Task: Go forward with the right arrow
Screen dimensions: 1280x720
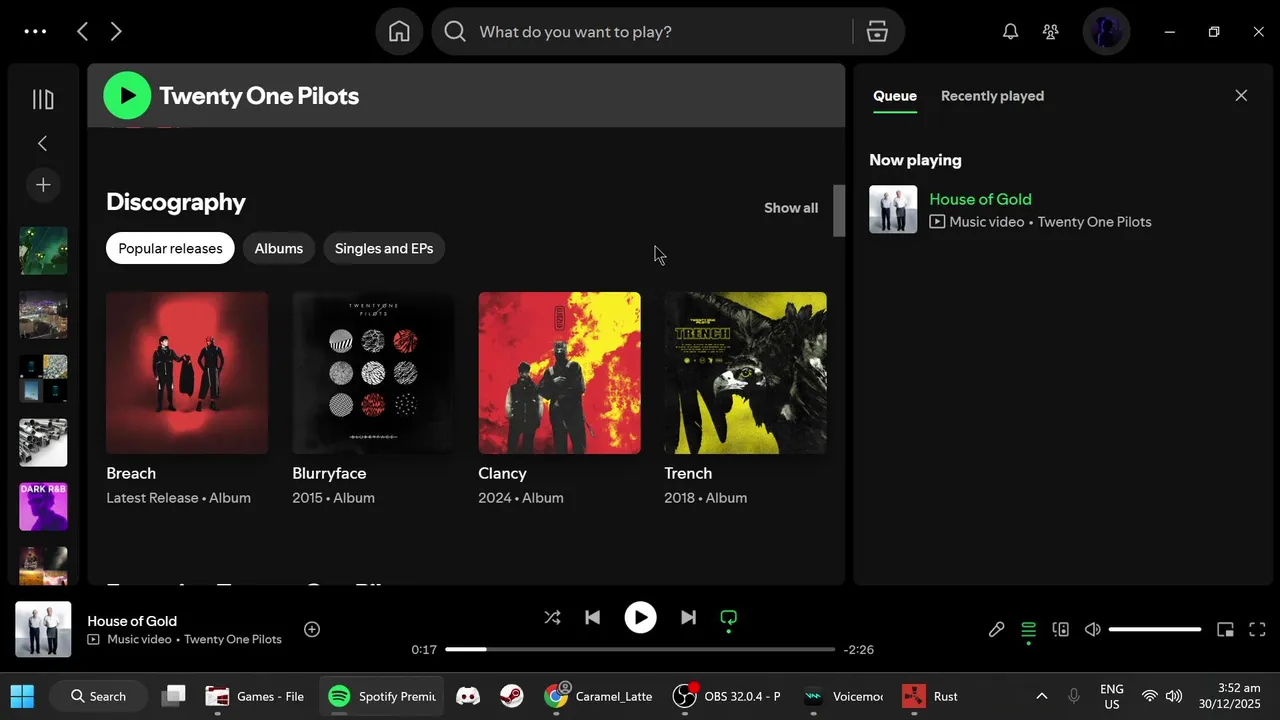Action: [x=116, y=32]
